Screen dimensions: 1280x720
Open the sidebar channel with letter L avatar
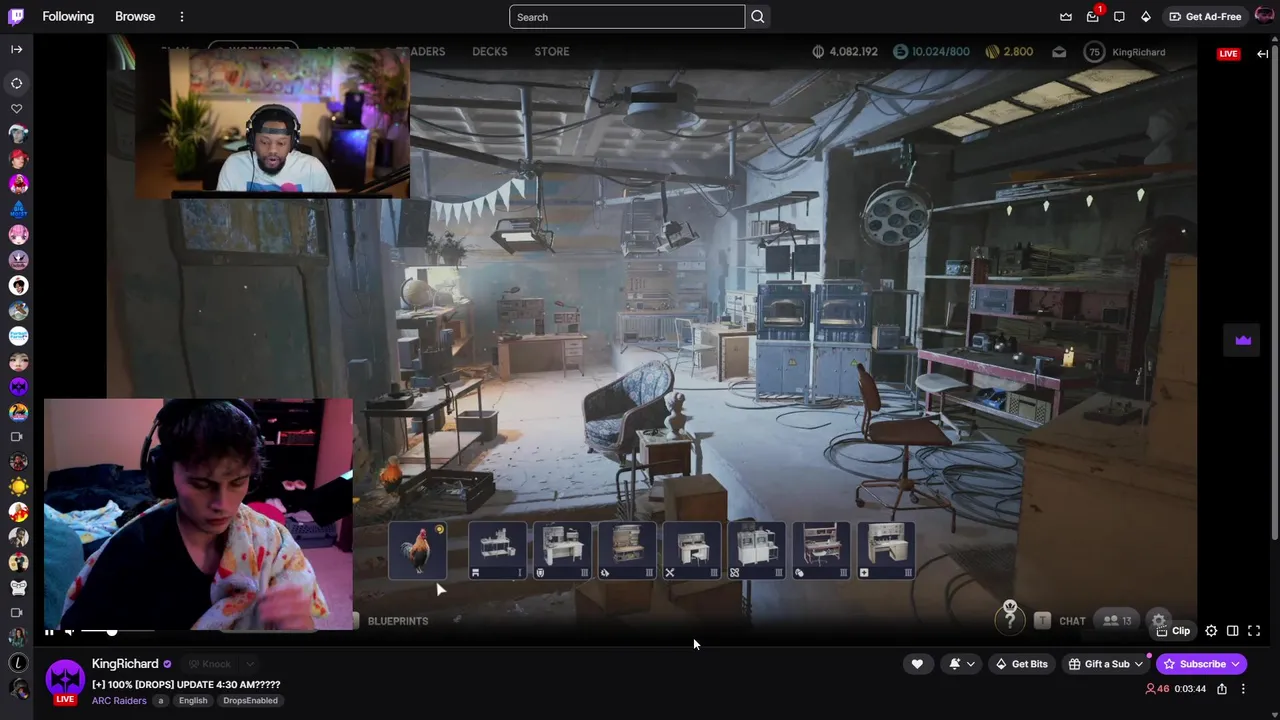point(18,663)
